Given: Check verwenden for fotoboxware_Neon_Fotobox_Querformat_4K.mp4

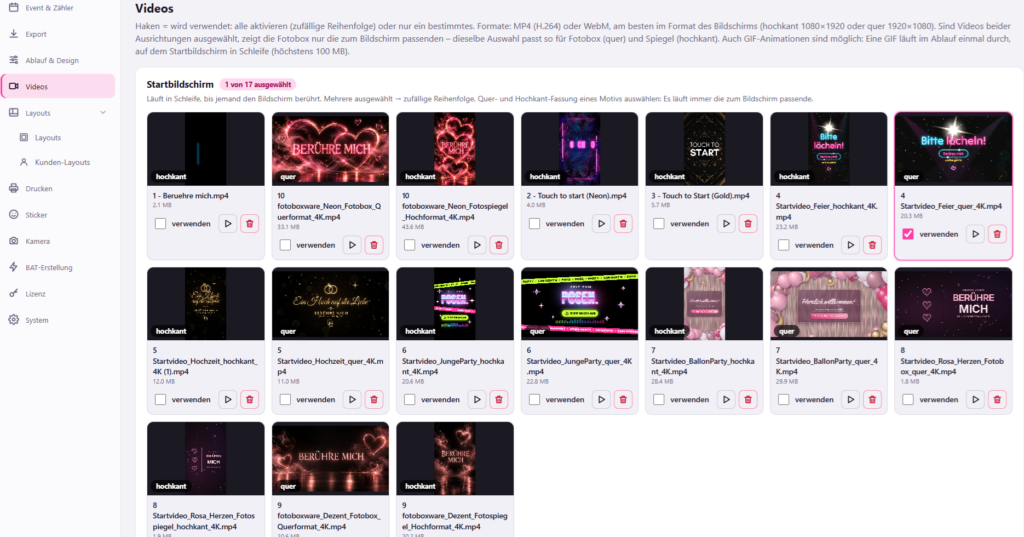Looking at the screenshot, I should (285, 245).
